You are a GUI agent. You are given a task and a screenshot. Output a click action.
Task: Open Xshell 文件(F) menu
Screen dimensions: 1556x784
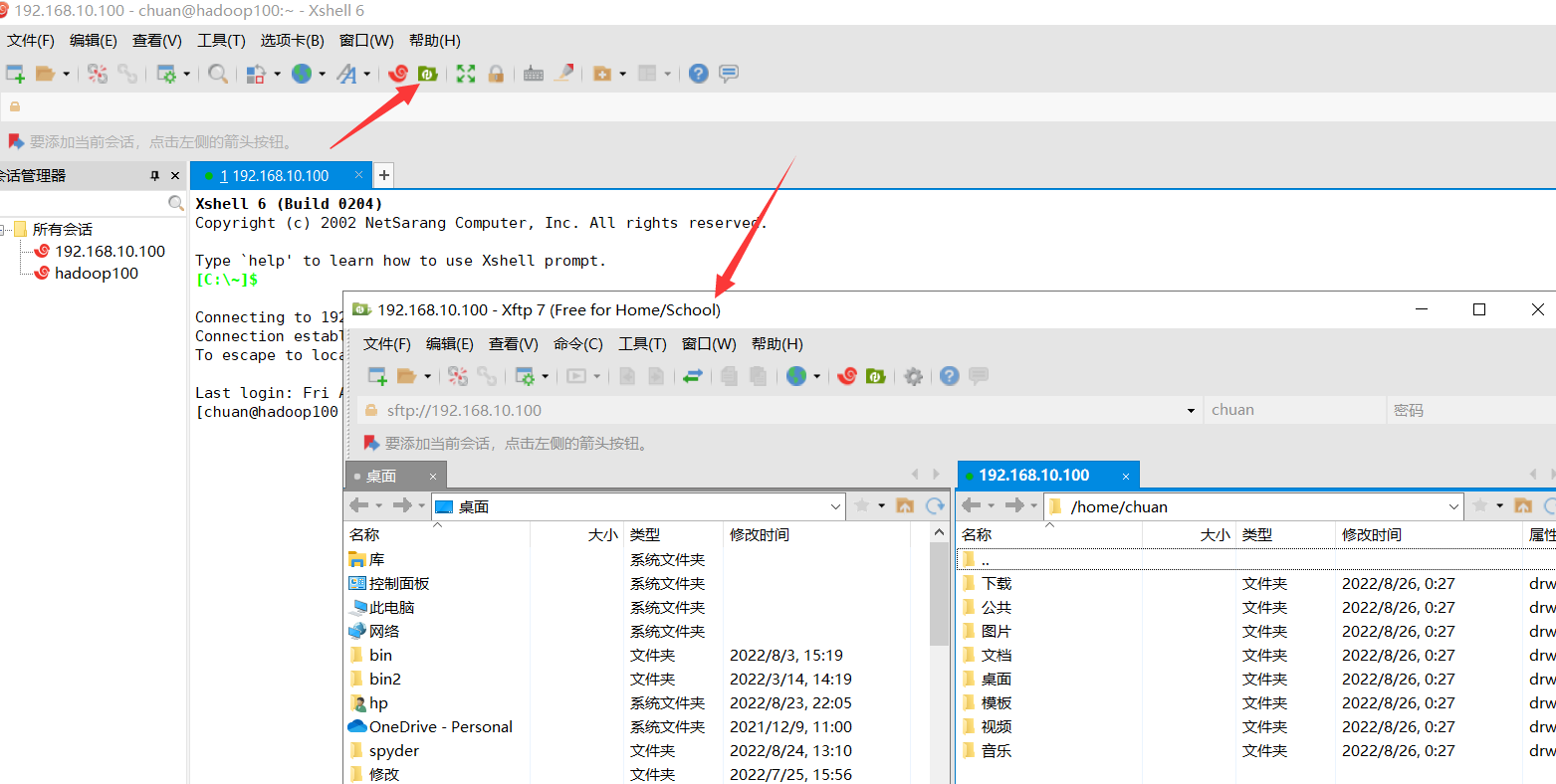[31, 41]
